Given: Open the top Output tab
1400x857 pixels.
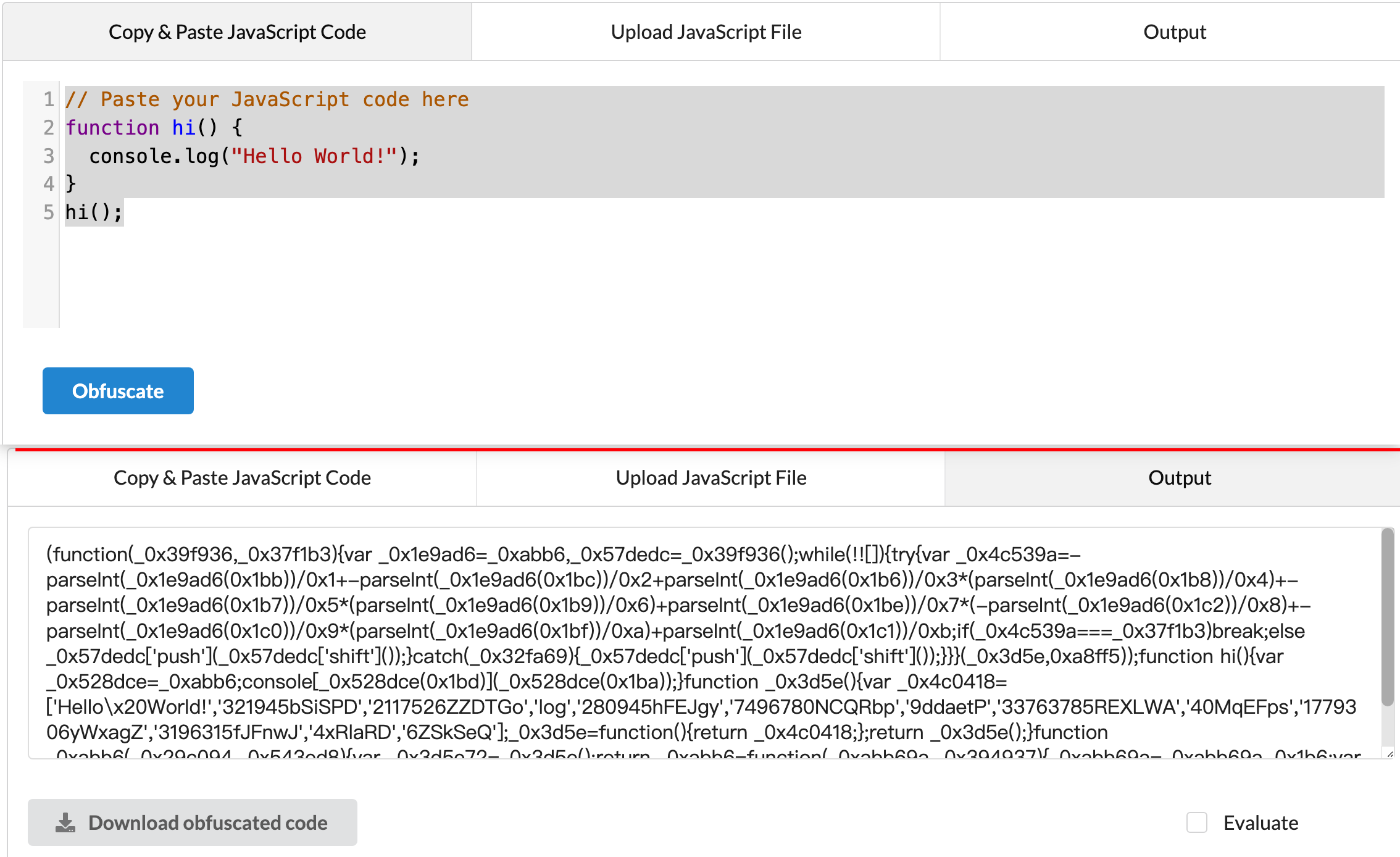Looking at the screenshot, I should tap(1174, 32).
